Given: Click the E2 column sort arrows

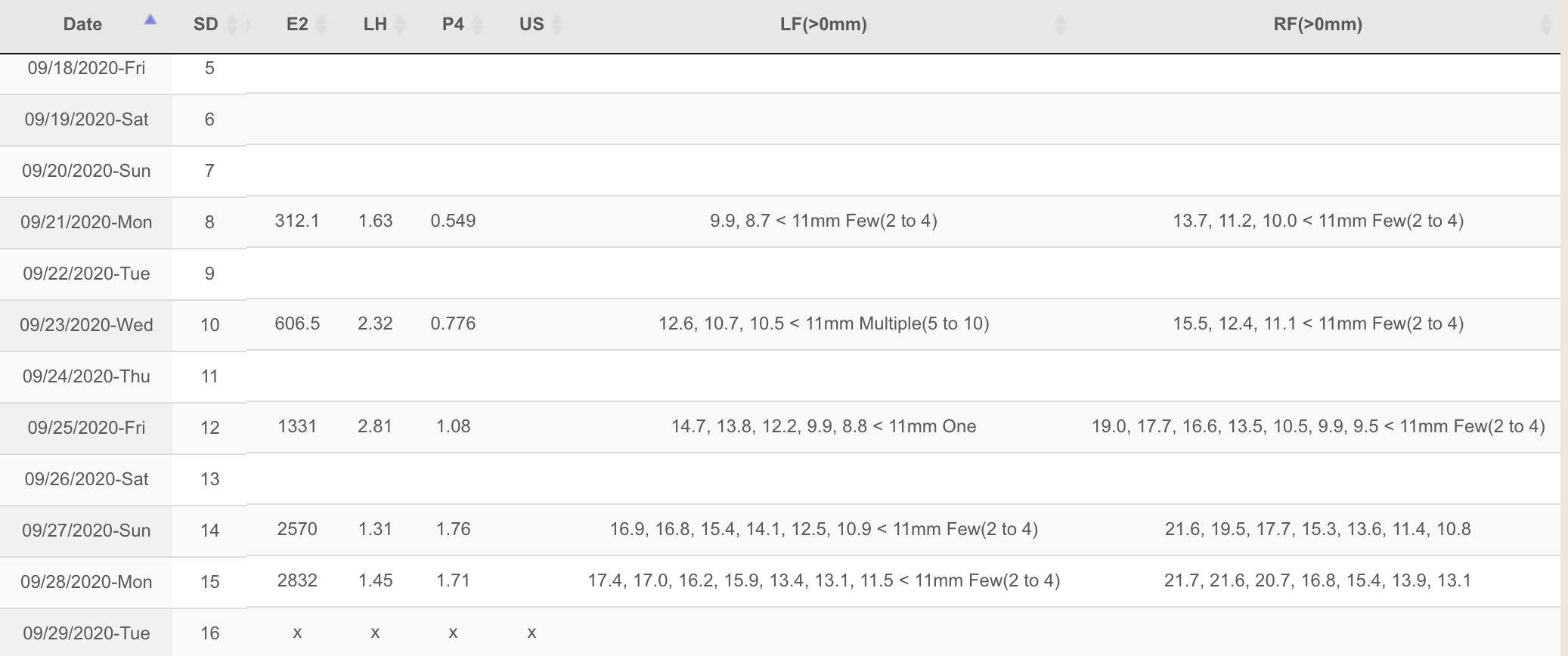Looking at the screenshot, I should pos(321,25).
